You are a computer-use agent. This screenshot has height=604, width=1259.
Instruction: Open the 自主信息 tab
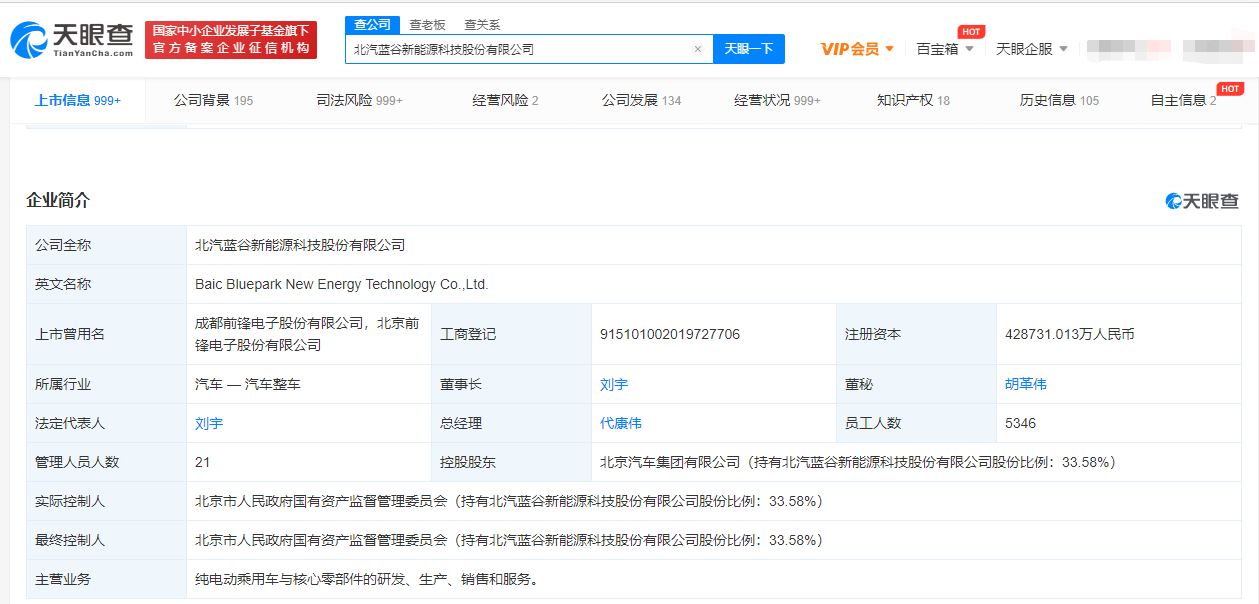click(1183, 100)
